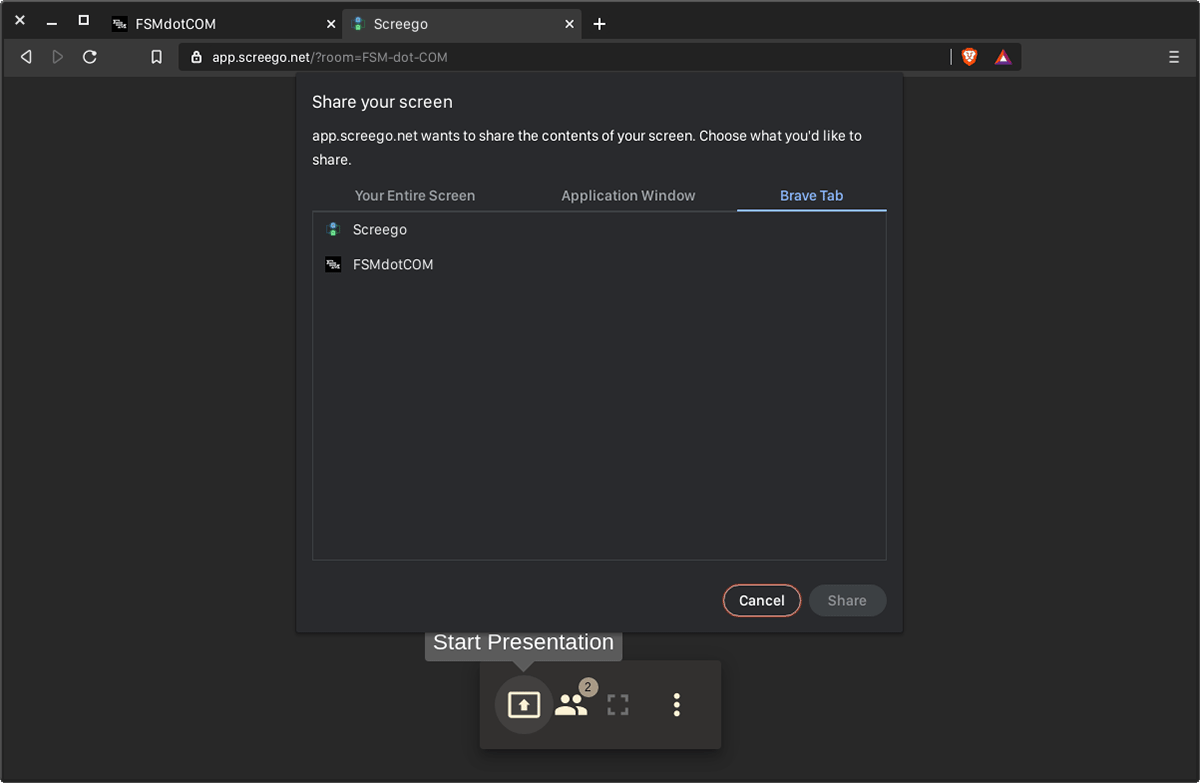The height and width of the screenshot is (783, 1200).
Task: Close the Screego browser tab
Action: [x=570, y=24]
